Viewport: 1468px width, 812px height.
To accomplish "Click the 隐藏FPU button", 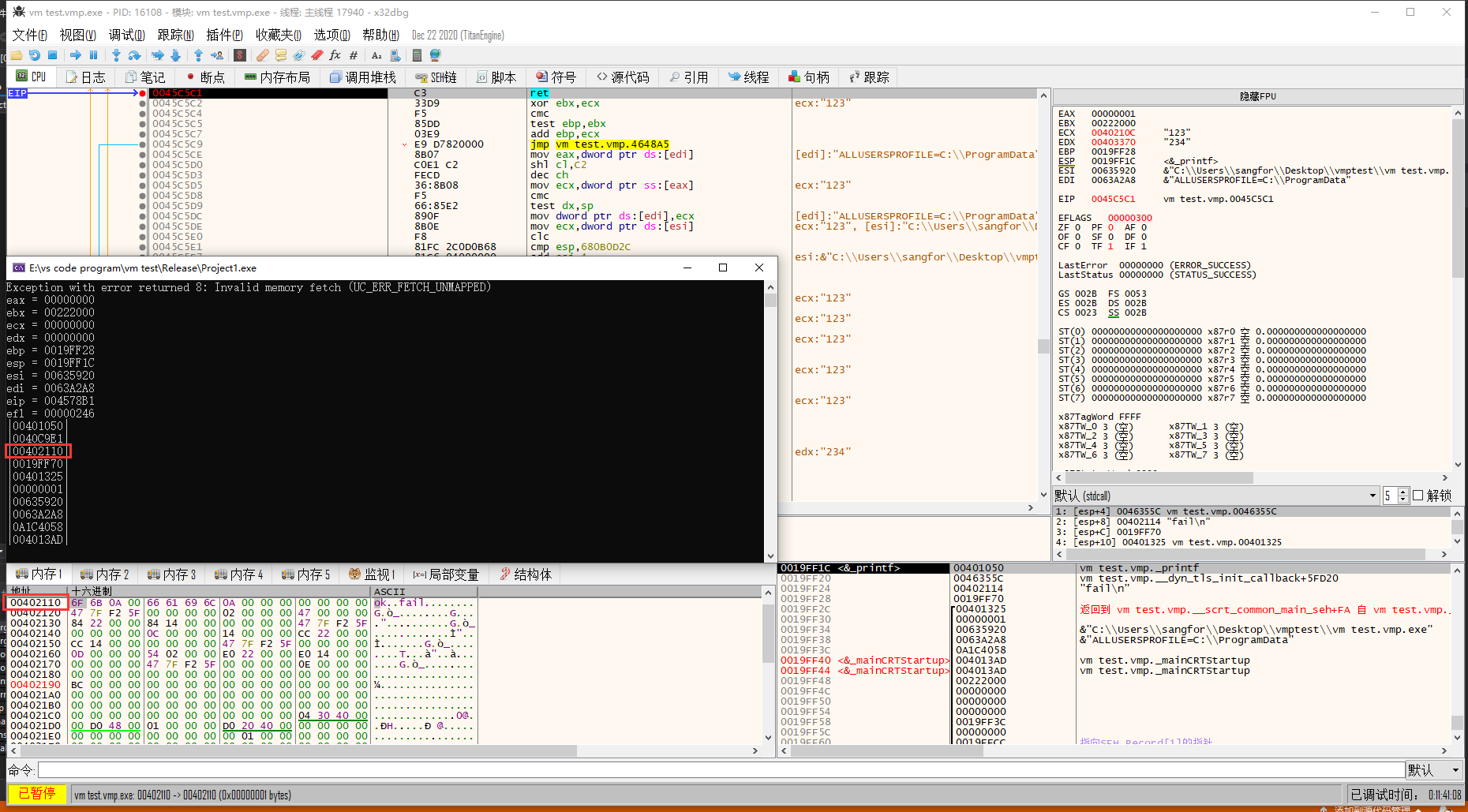I will click(1257, 96).
